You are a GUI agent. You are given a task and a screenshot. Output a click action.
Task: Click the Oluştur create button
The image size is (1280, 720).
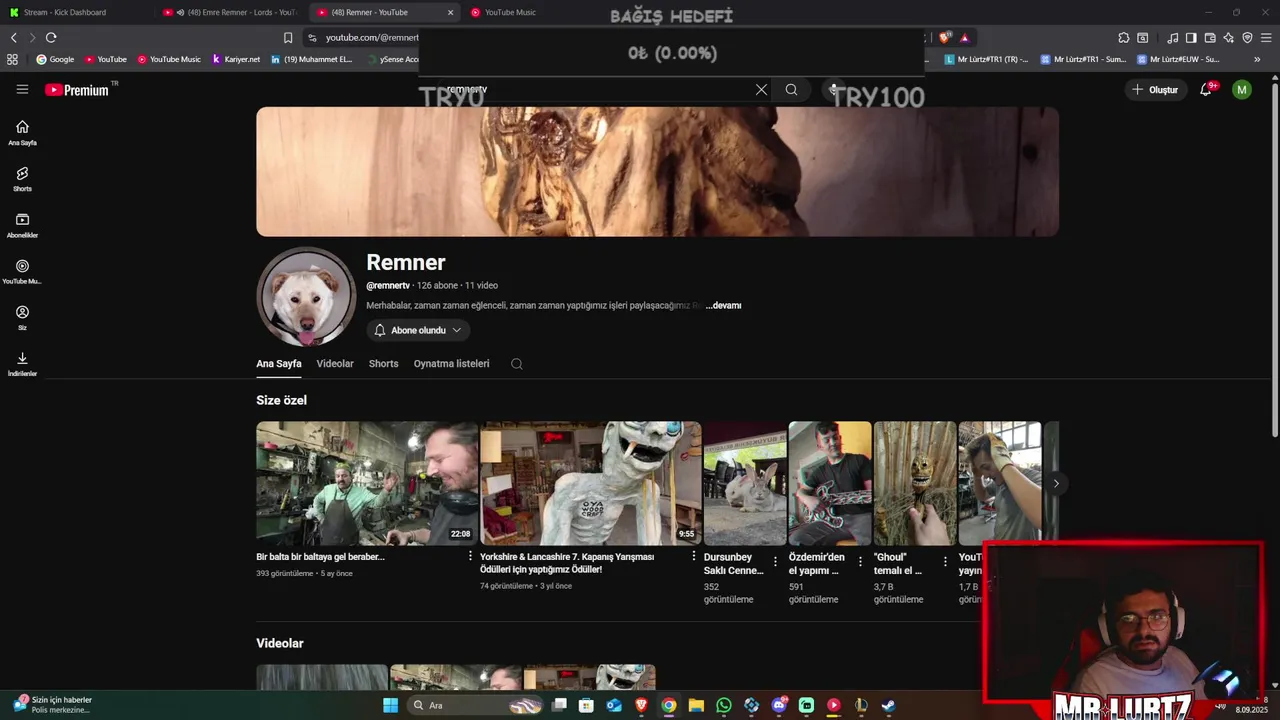tap(1154, 90)
